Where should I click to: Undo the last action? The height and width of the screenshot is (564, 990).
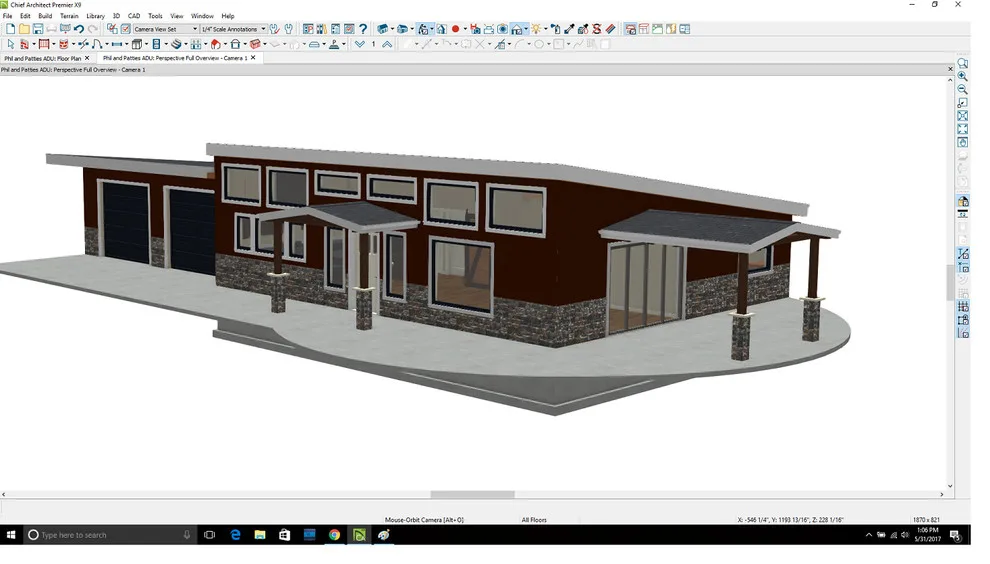pos(79,29)
